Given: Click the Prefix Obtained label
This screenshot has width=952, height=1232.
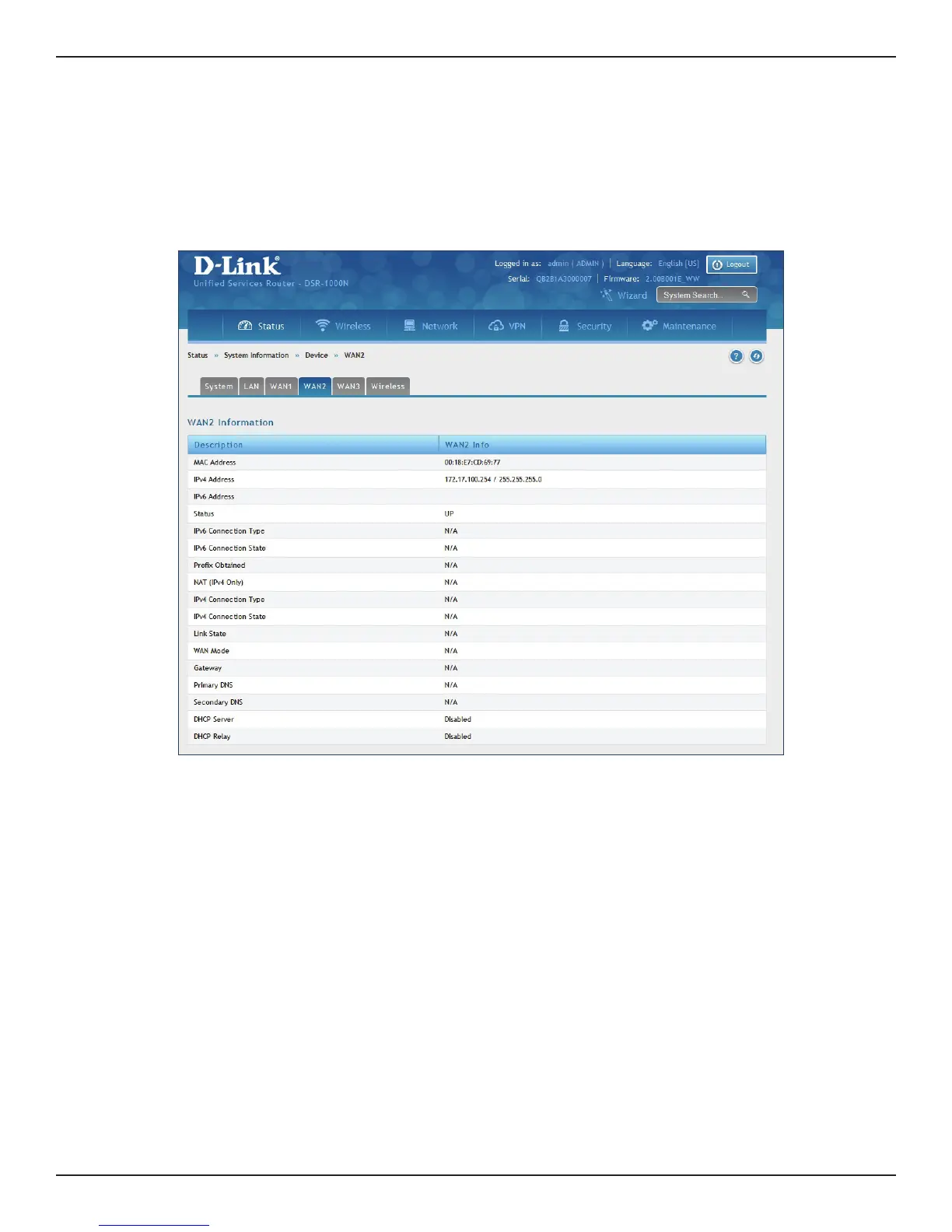Looking at the screenshot, I should (219, 565).
